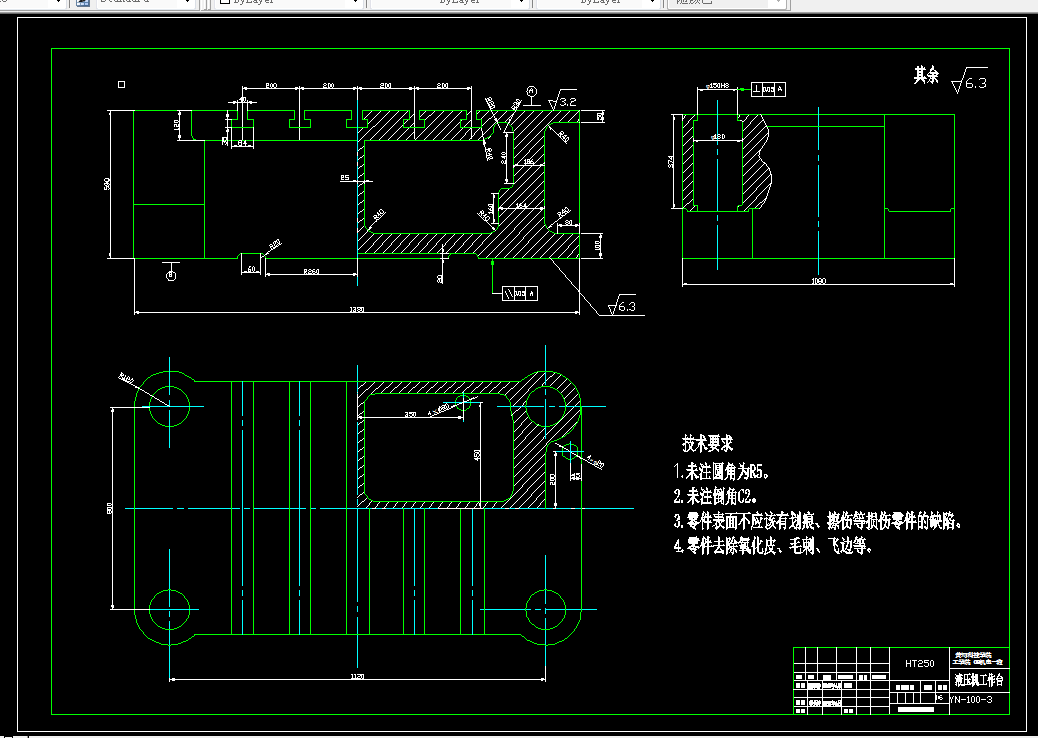Select the parallelism tolerance frame under front view
Viewport: 1038px width, 738px height.
[520, 294]
